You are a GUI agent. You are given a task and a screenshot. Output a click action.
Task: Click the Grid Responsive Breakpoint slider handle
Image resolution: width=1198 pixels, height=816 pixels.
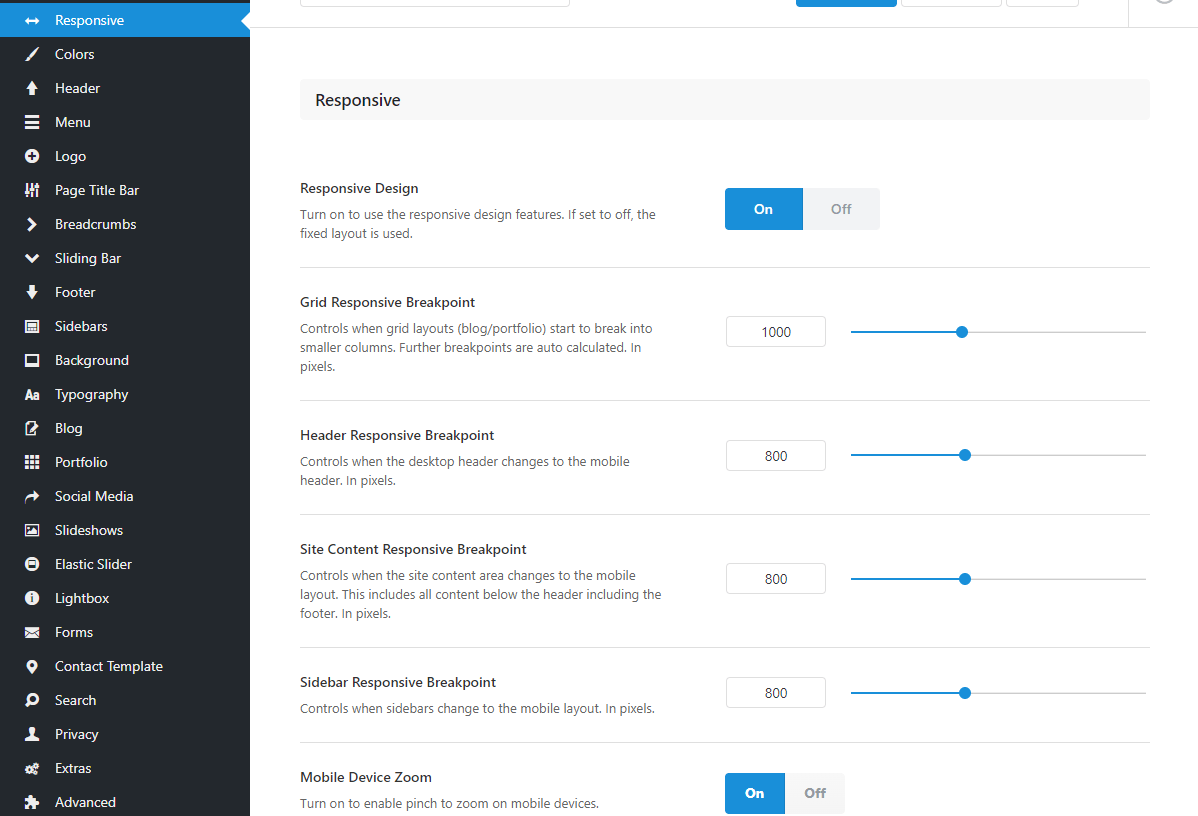[x=962, y=332]
